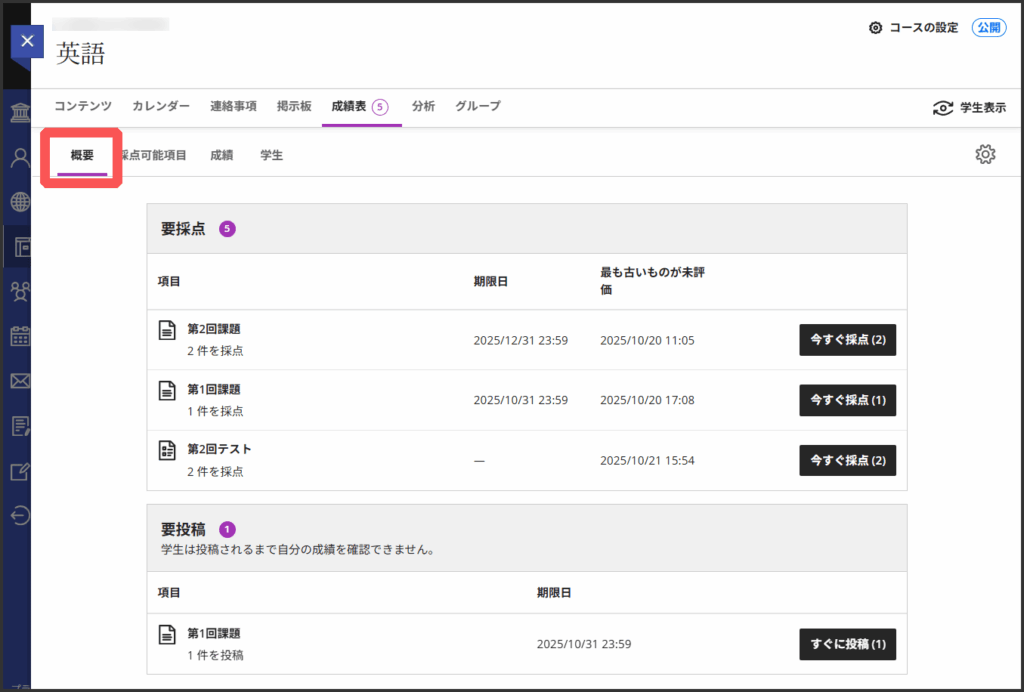Click 今すぐ採点 (2) for 第2回課題

[x=847, y=340]
